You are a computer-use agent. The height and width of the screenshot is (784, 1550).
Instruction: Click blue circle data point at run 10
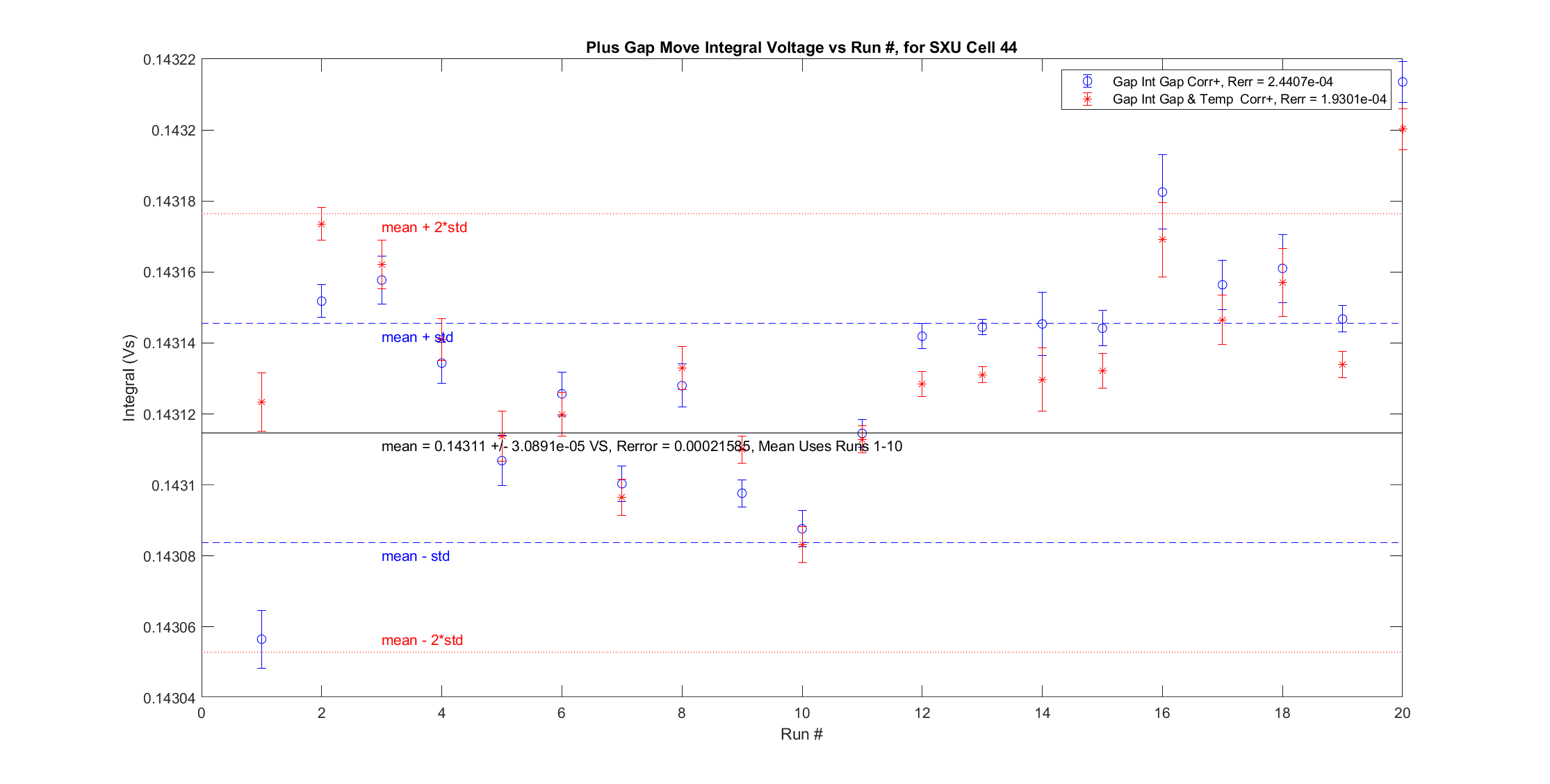pos(802,529)
